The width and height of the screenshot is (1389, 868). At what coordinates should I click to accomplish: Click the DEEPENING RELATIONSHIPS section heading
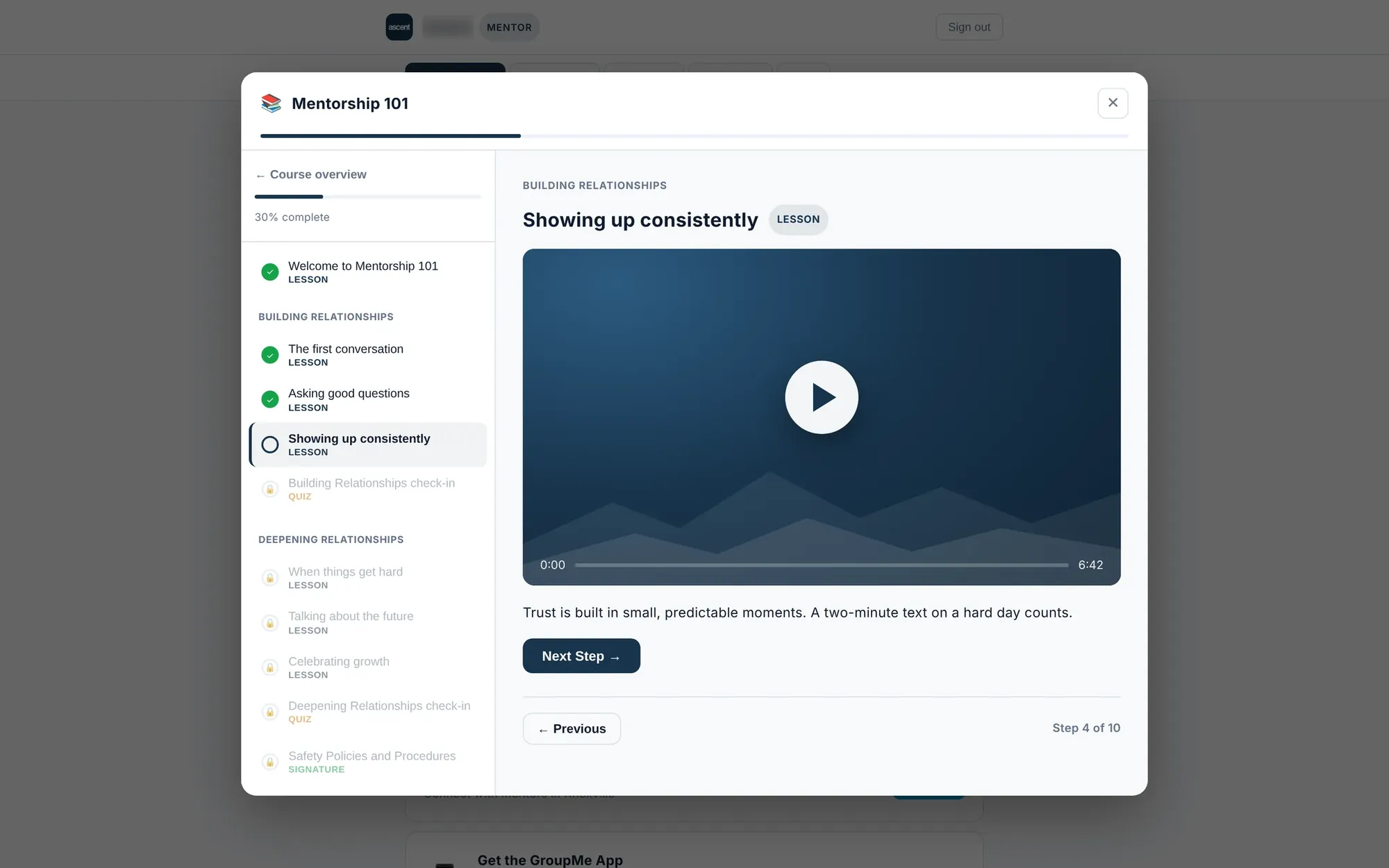331,540
